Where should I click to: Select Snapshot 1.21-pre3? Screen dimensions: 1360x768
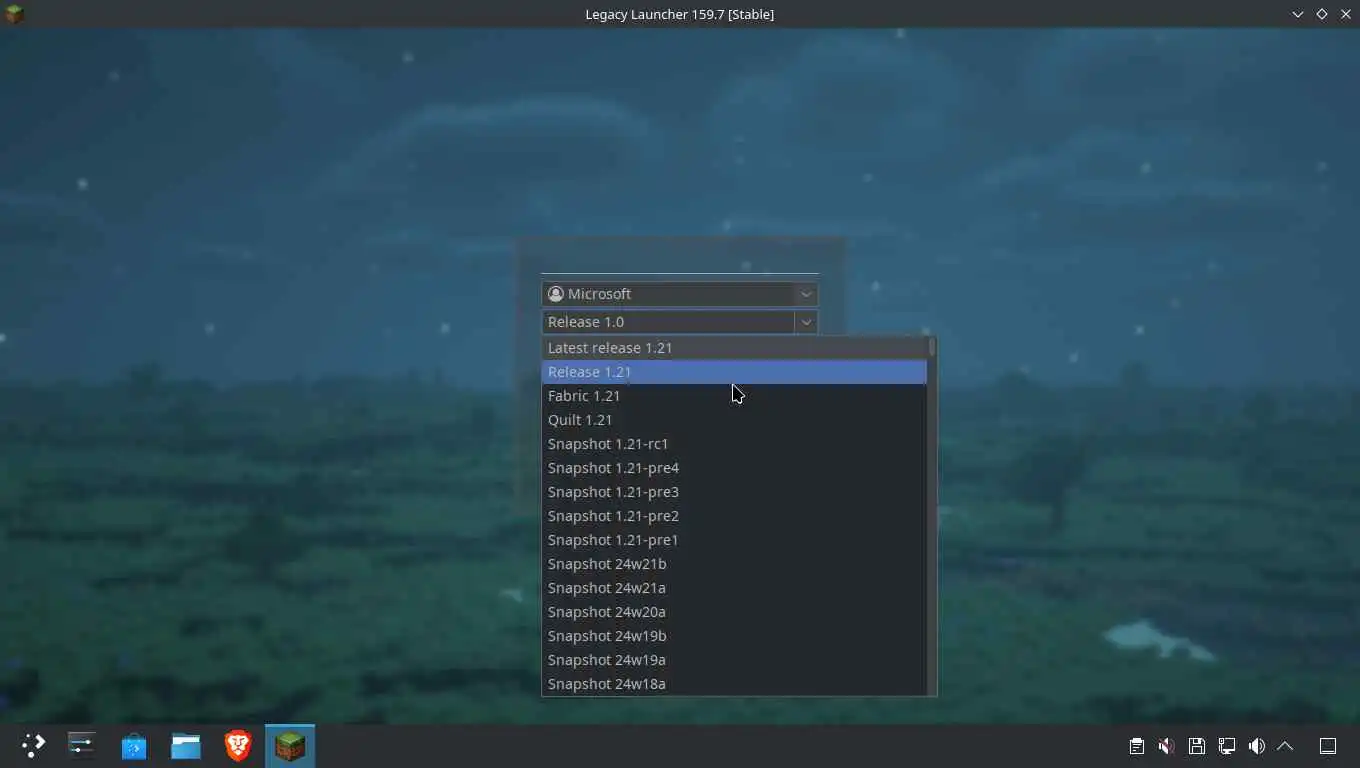(x=734, y=492)
